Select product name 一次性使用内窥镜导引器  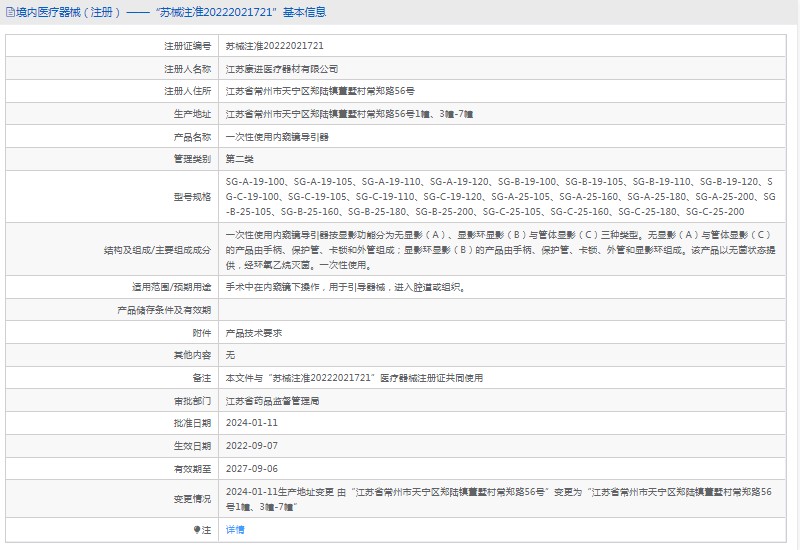(277, 137)
